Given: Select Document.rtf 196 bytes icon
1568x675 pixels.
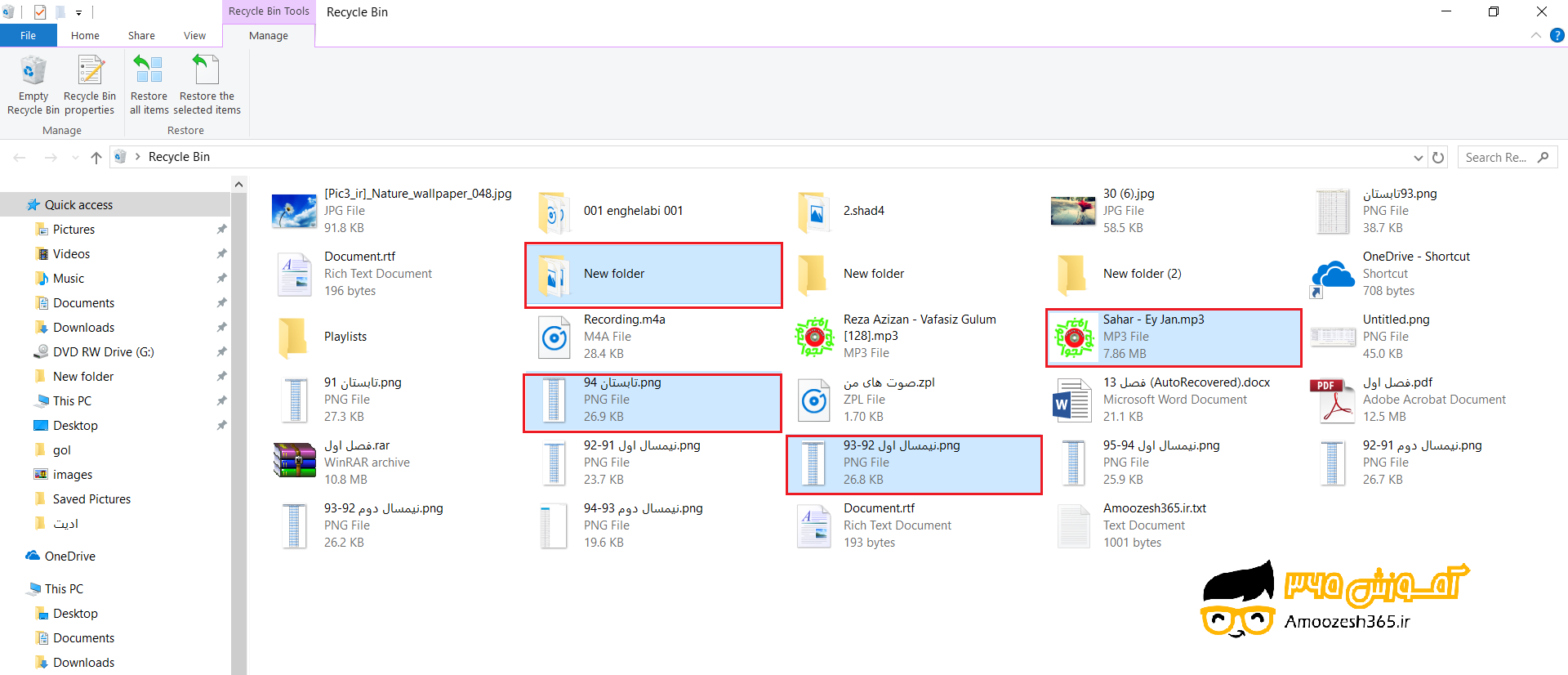Looking at the screenshot, I should point(294,274).
